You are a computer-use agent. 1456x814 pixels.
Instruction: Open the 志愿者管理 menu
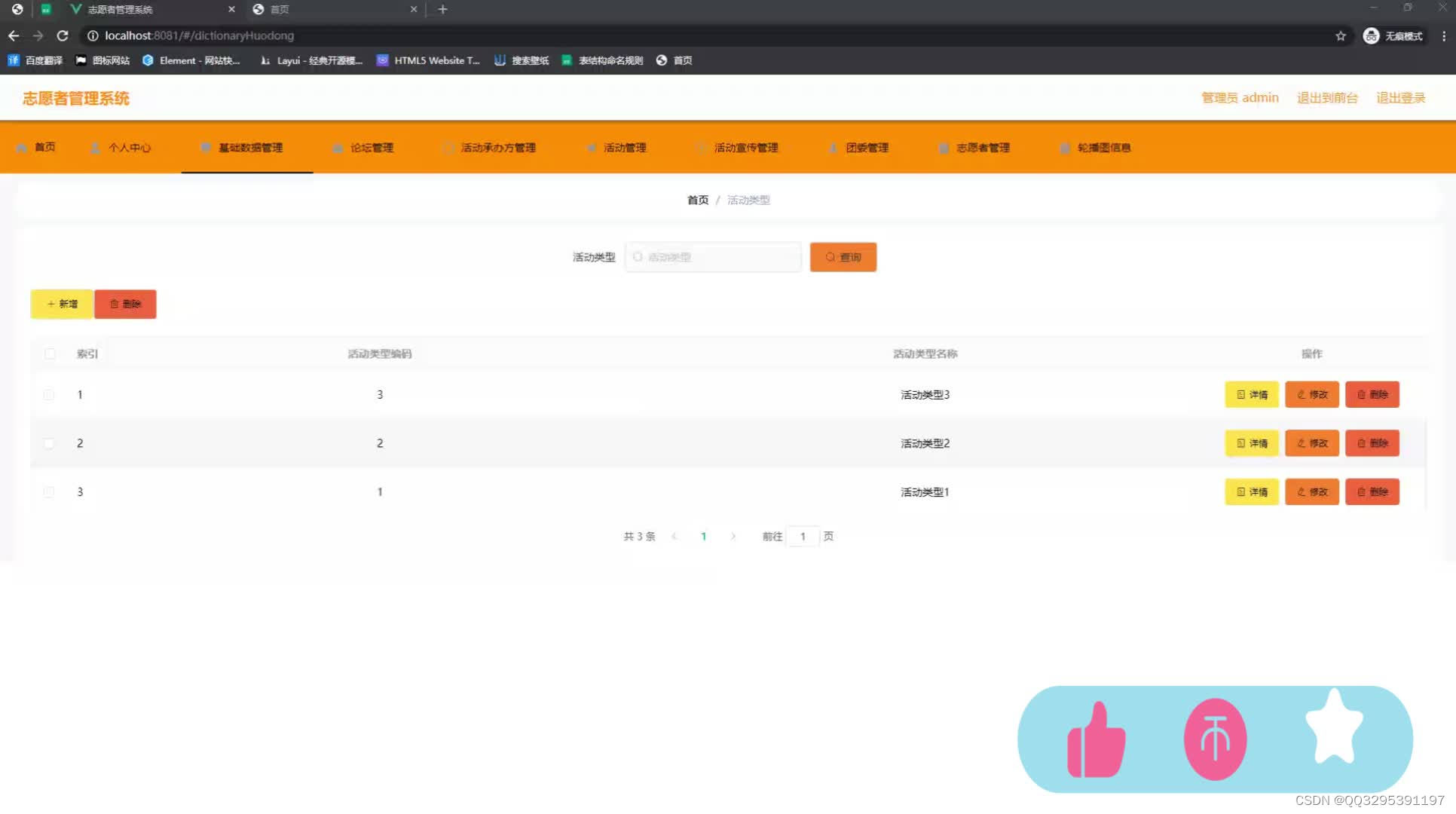pos(975,147)
